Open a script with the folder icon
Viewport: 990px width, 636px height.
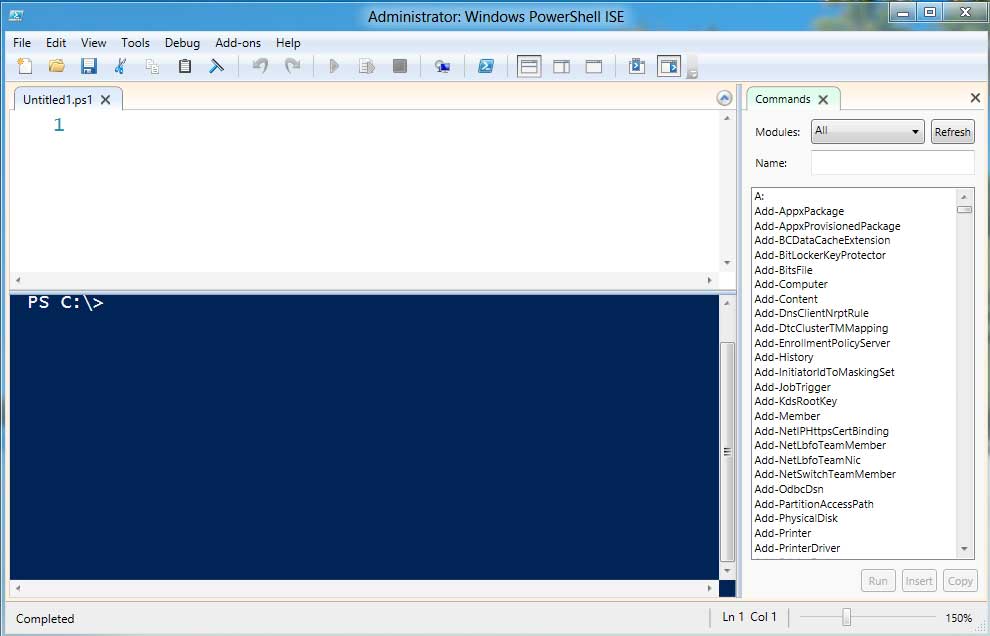click(x=57, y=66)
